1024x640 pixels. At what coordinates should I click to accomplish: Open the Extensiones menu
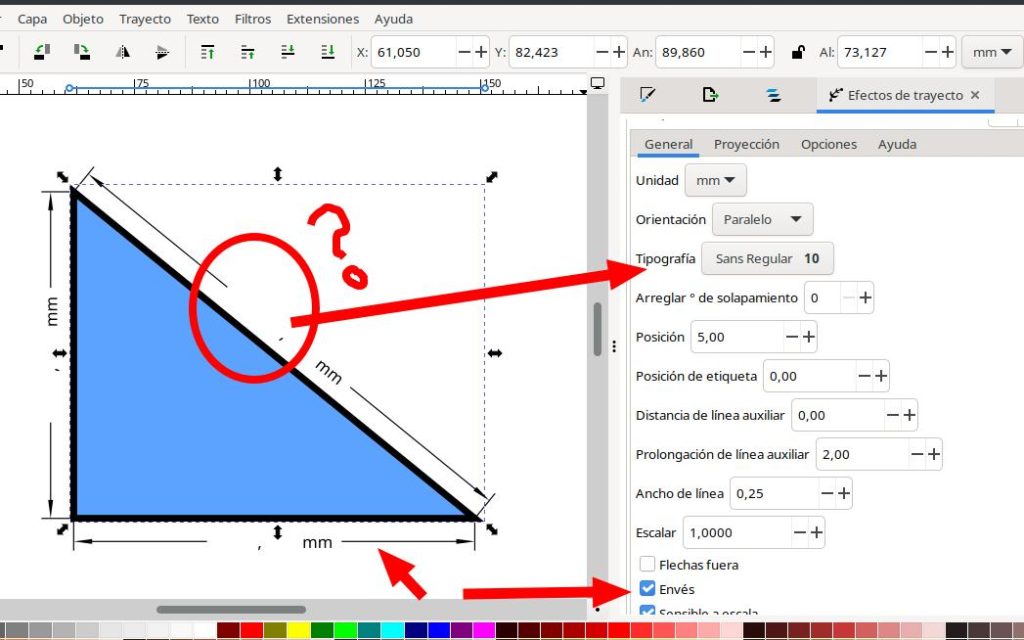(x=323, y=19)
